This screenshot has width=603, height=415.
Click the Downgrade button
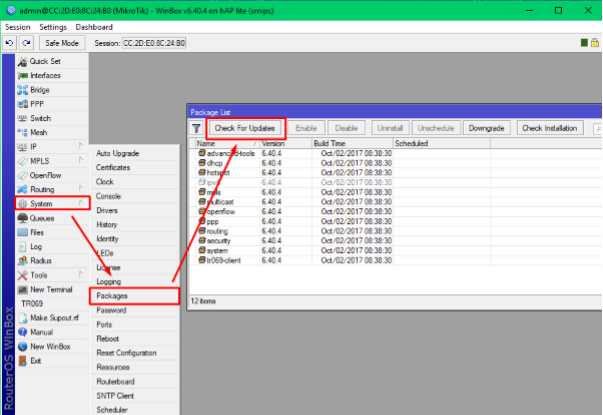(486, 128)
